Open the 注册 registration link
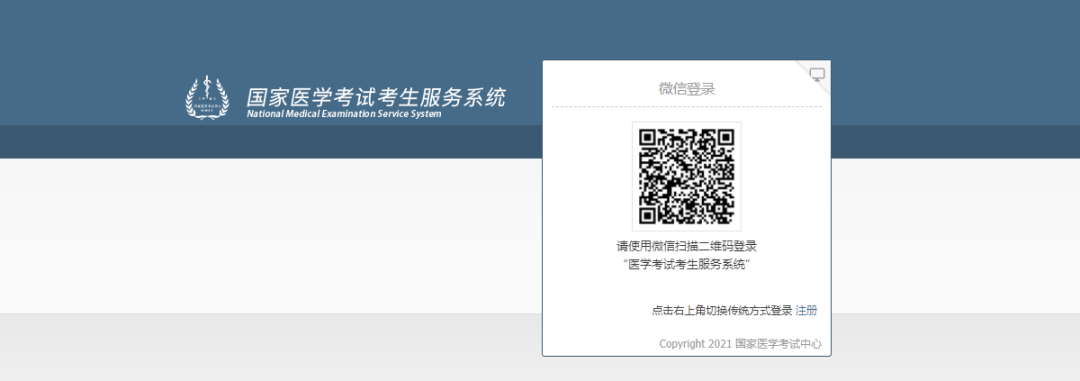1080x381 pixels. tap(807, 311)
